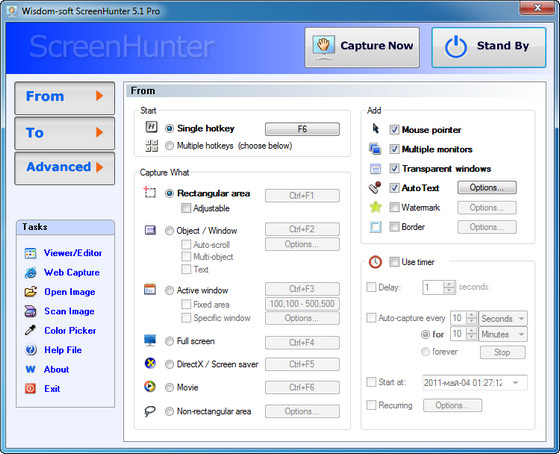
Task: Click the Object / Window icon
Action: (x=150, y=230)
